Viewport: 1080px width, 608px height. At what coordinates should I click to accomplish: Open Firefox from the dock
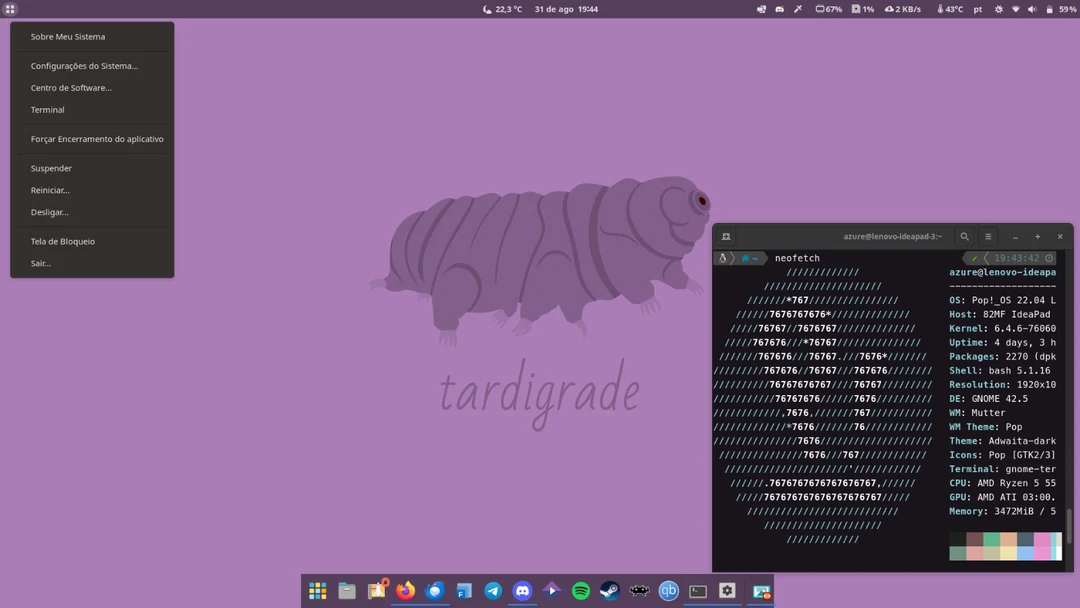tap(405, 591)
